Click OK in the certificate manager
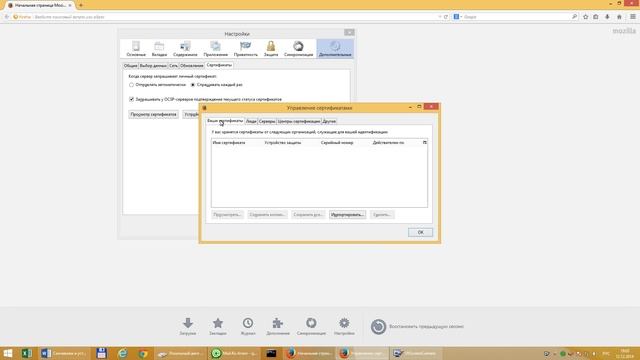Screen dimensions: 640x360 (x=420, y=232)
